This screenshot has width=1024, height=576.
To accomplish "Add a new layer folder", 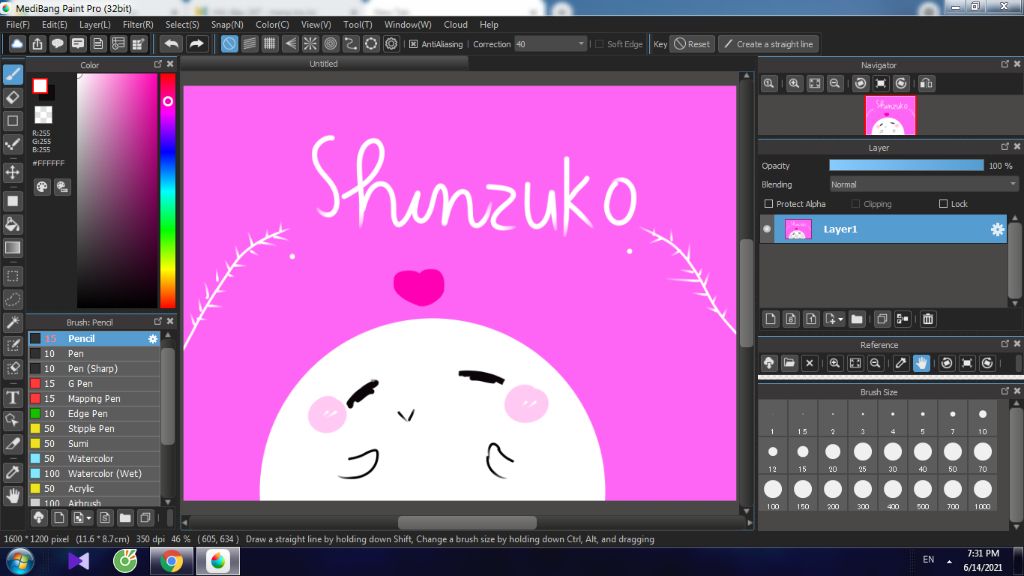I will pos(857,319).
